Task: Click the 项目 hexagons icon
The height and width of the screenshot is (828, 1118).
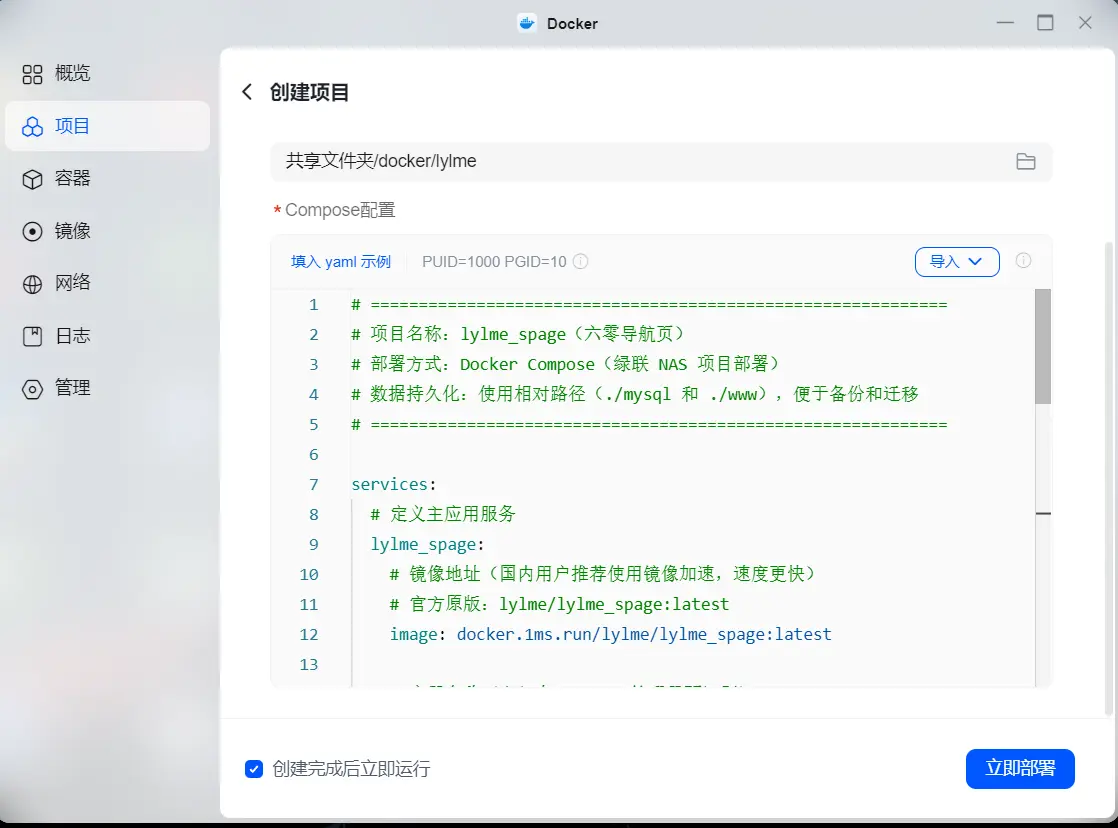Action: pyautogui.click(x=32, y=127)
